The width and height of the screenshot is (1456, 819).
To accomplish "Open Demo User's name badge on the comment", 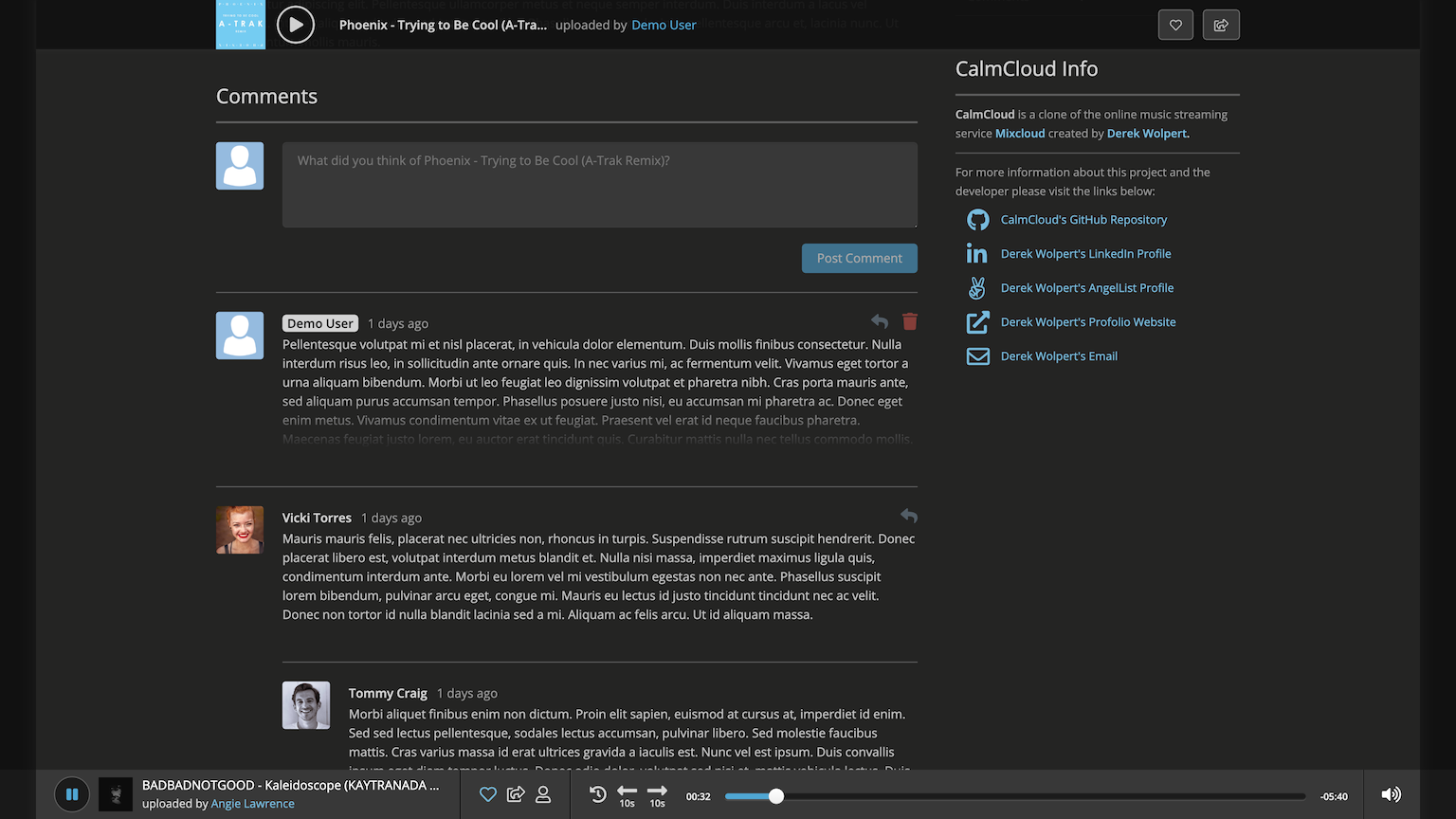I will pos(320,323).
